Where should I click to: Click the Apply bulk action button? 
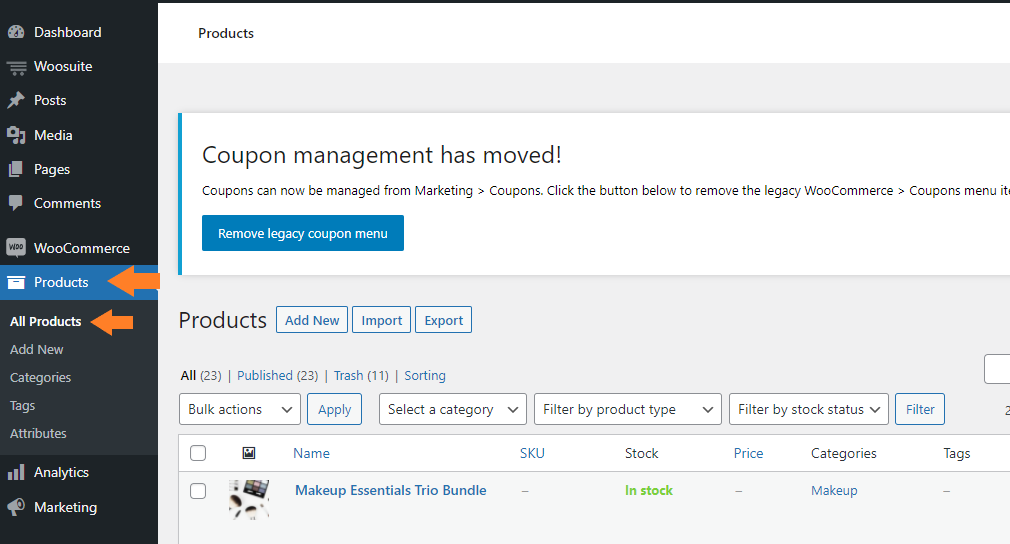(334, 409)
